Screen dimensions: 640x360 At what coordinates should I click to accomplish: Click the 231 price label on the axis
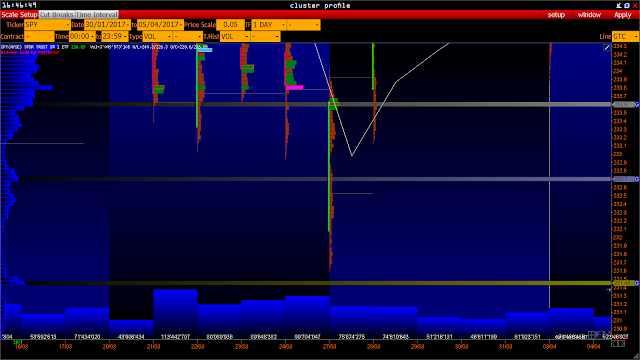[617, 320]
